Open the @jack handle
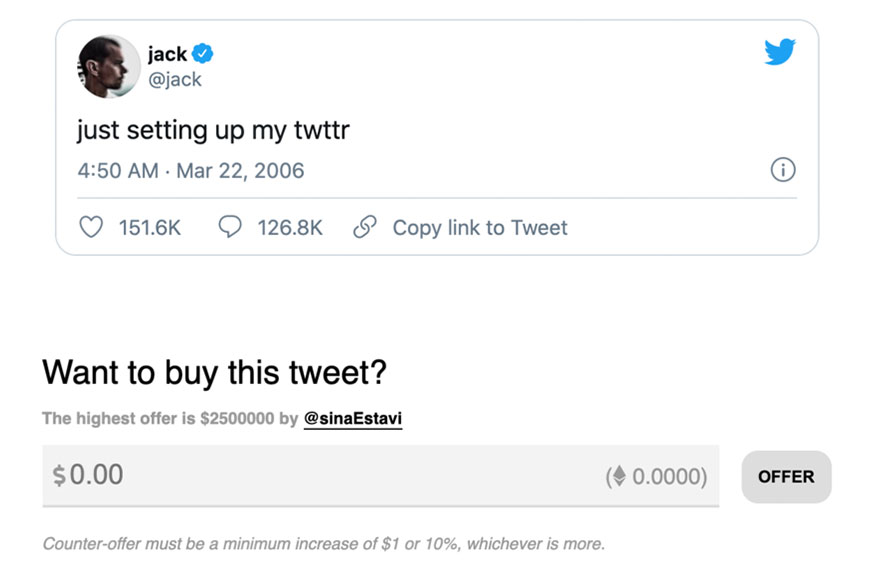The image size is (870, 580). coord(174,79)
